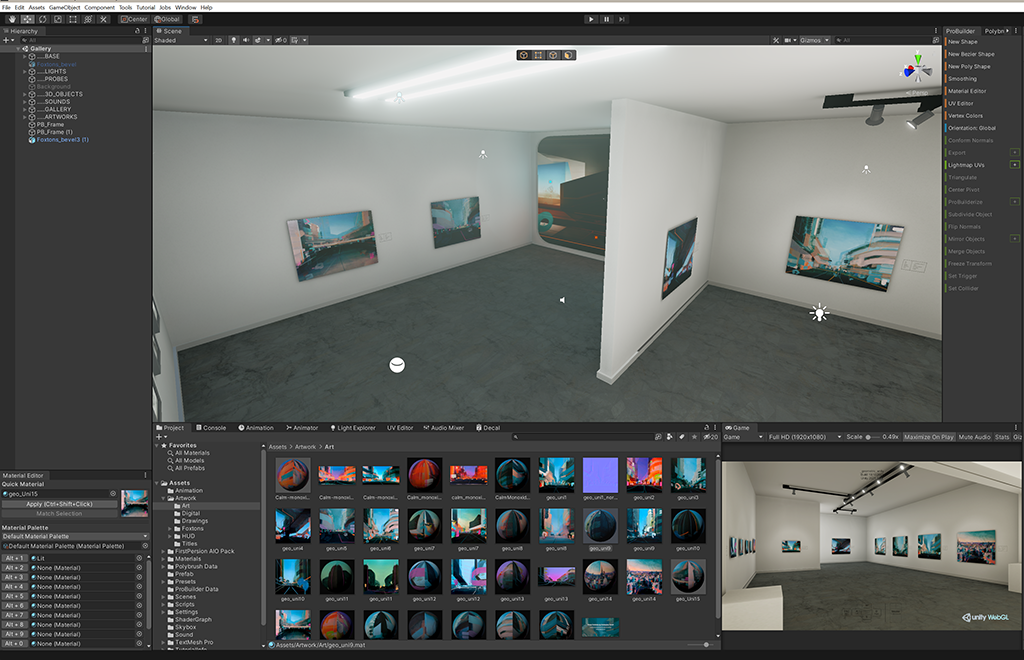The image size is (1024, 660).
Task: Adjust the Game view Scale slider
Action: pos(872,437)
